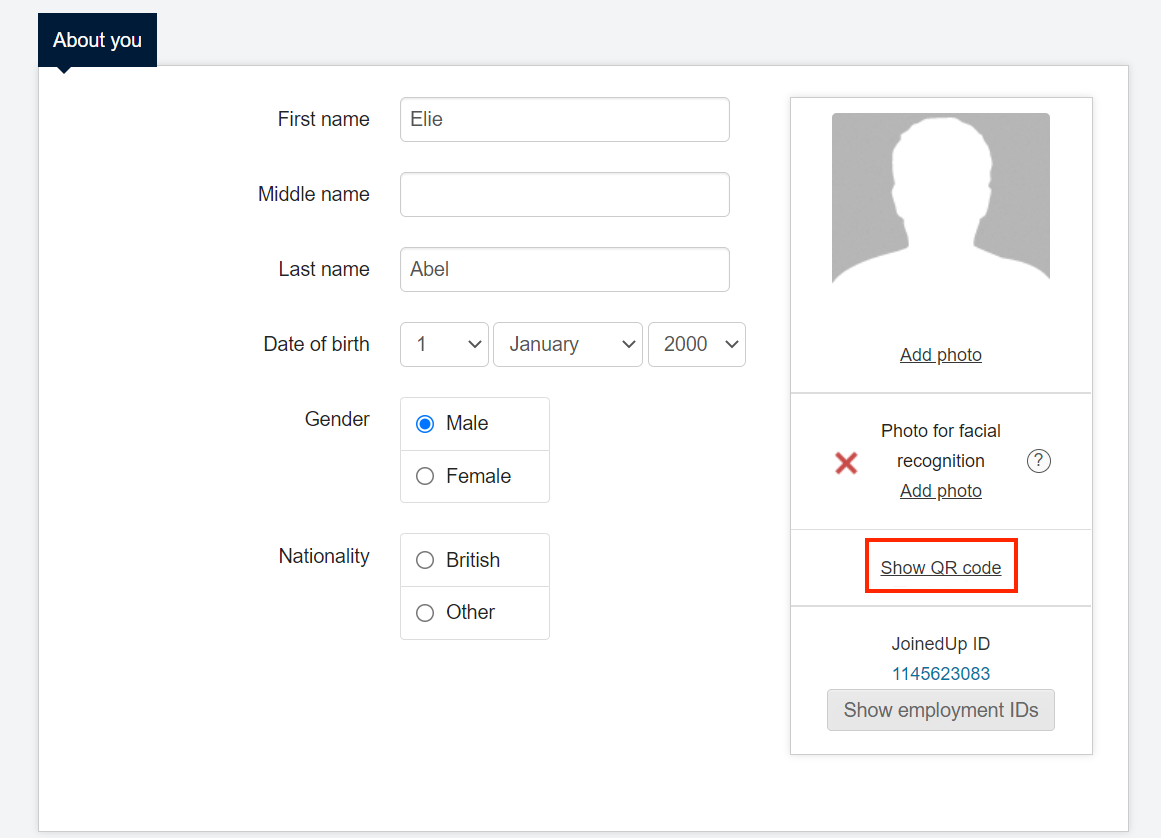Select the Female gender option
The image size is (1161, 838).
pyautogui.click(x=426, y=477)
